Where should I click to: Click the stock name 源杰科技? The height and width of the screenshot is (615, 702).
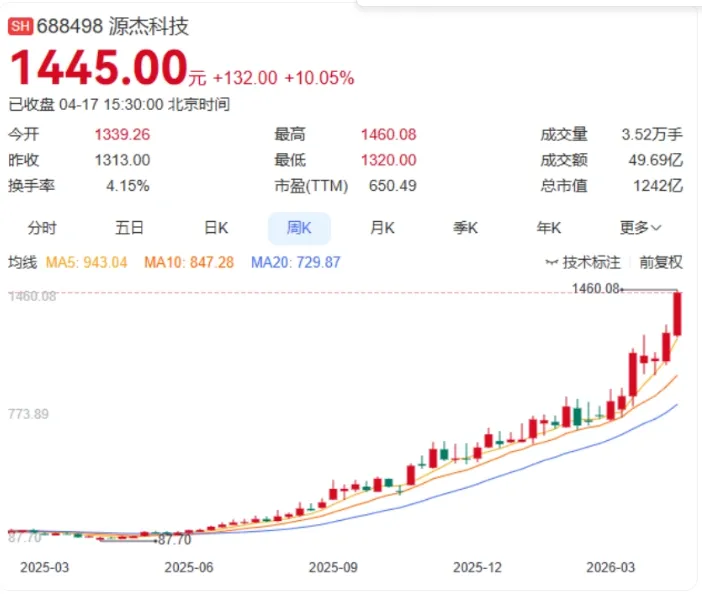click(x=149, y=26)
